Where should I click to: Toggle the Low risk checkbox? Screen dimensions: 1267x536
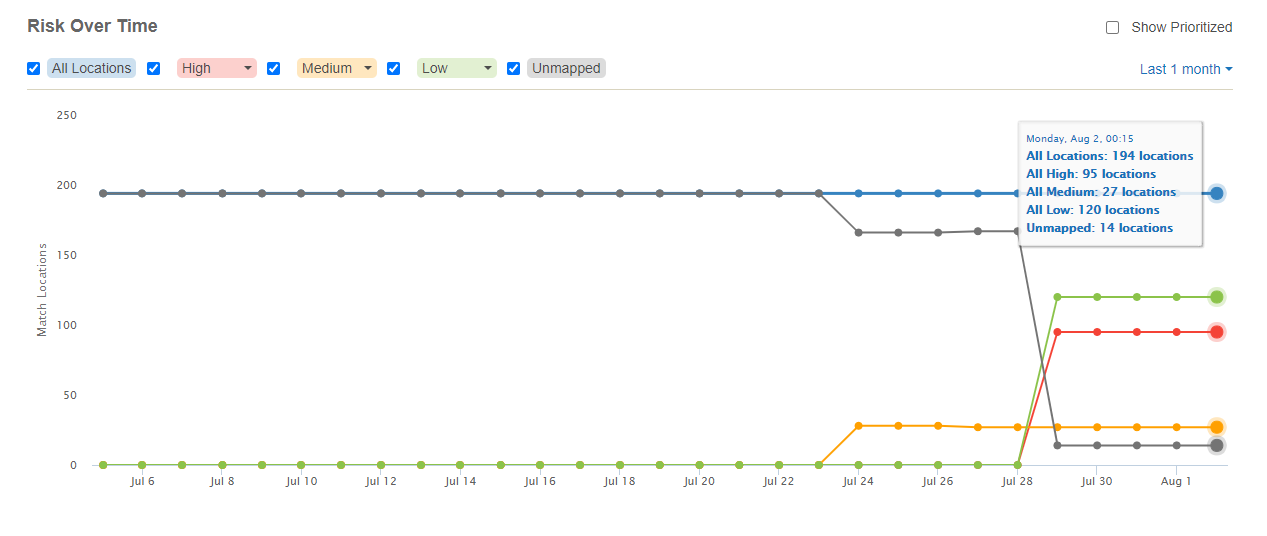coord(394,69)
